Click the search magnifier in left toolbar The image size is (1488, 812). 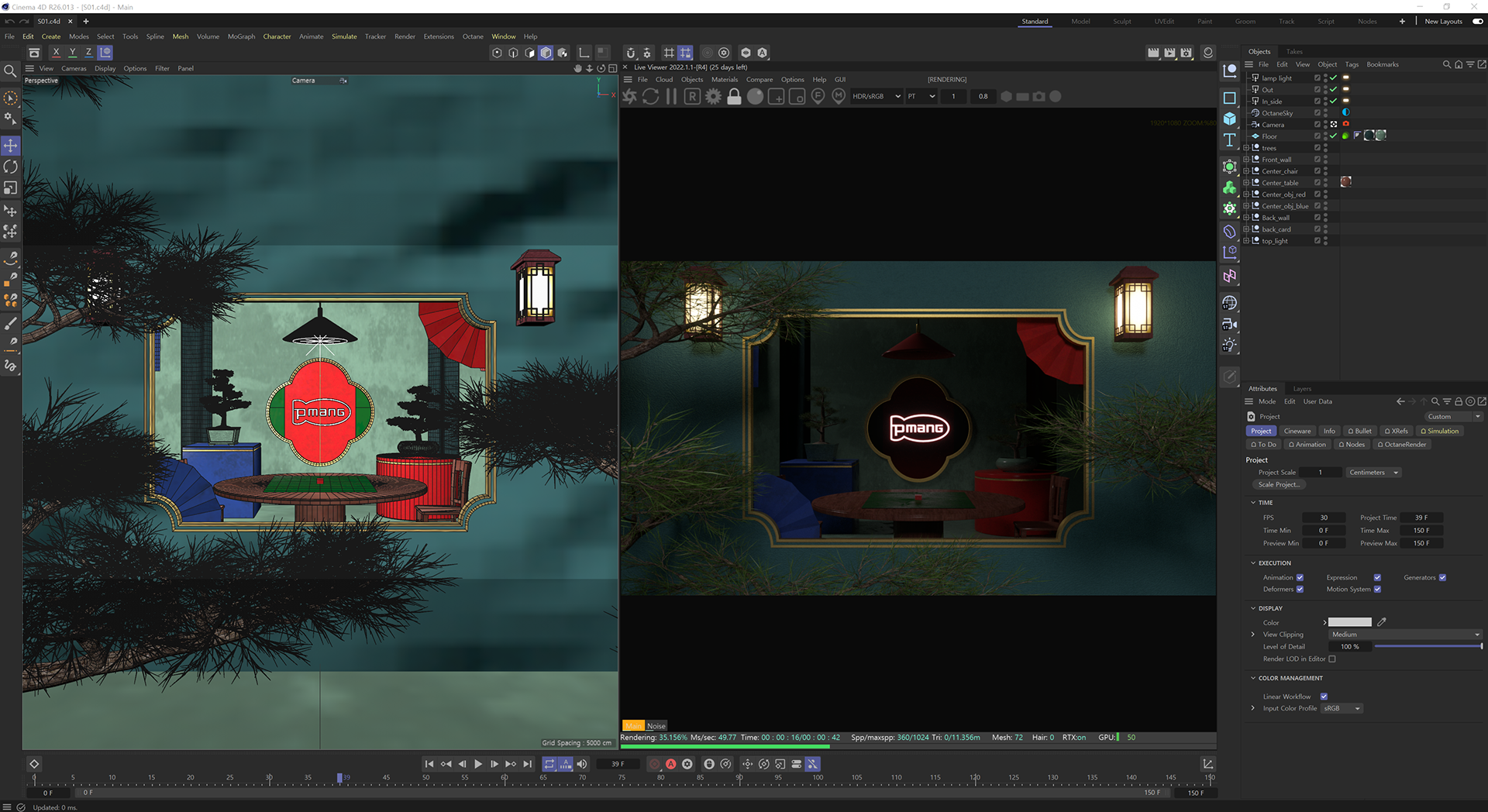[x=10, y=71]
